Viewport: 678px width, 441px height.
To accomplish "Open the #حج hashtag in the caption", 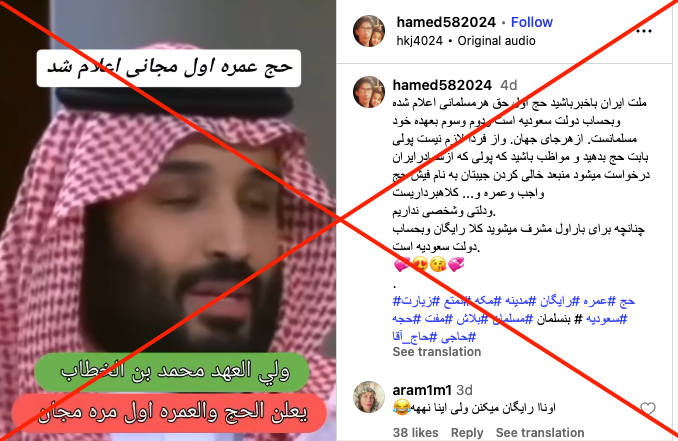I will [x=625, y=301].
